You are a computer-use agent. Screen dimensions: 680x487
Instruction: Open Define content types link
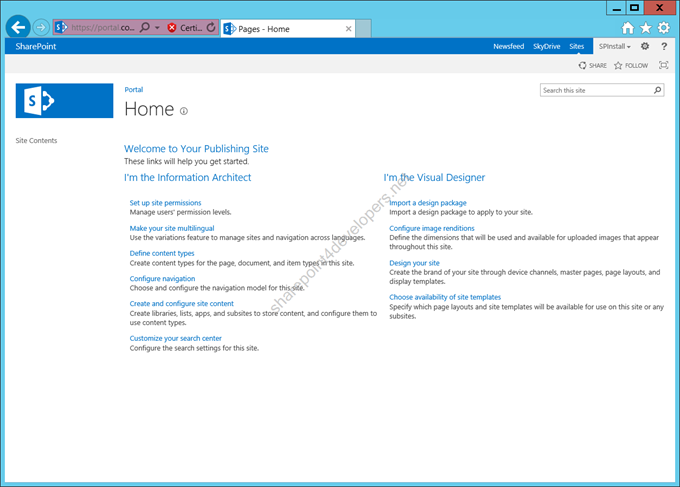pyautogui.click(x=162, y=253)
